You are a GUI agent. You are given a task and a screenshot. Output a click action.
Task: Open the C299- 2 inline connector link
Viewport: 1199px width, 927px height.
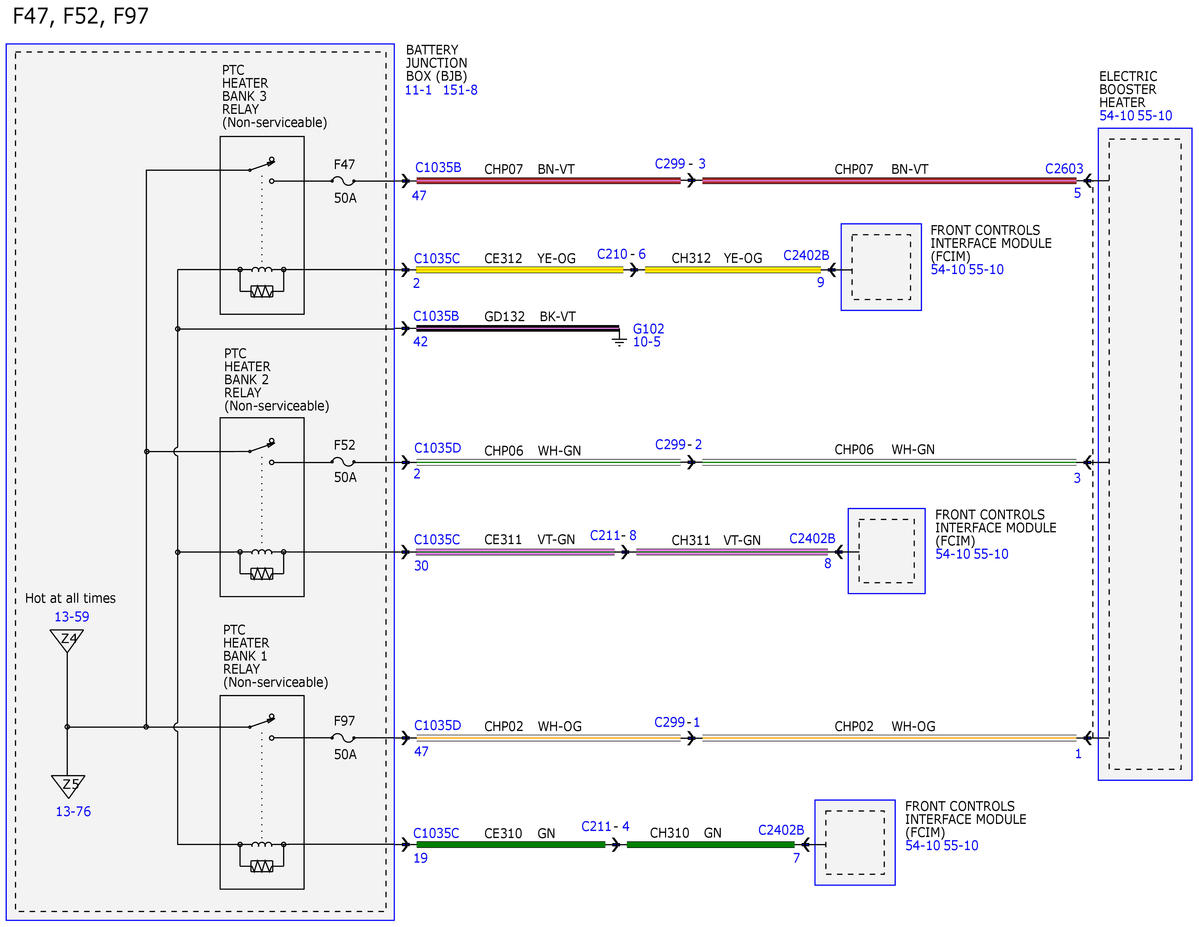[x=678, y=444]
